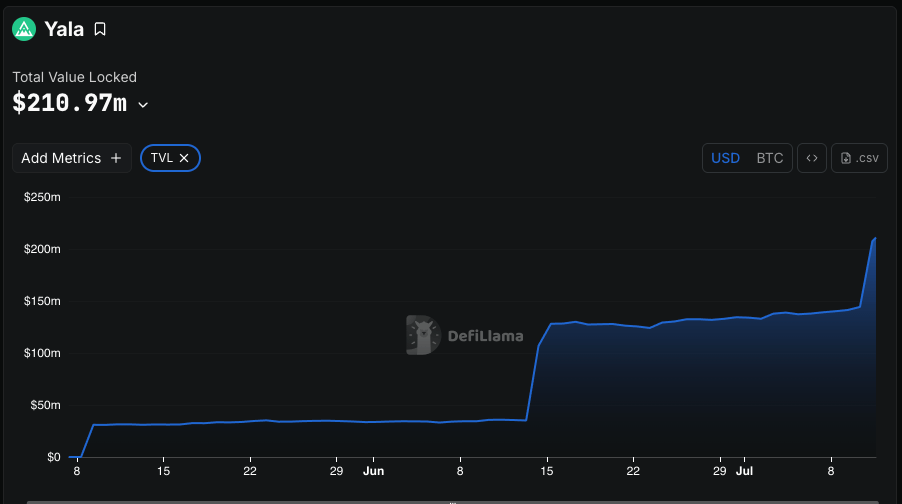This screenshot has width=902, height=504.
Task: Click the $150m y-axis label
Action: pos(42,301)
